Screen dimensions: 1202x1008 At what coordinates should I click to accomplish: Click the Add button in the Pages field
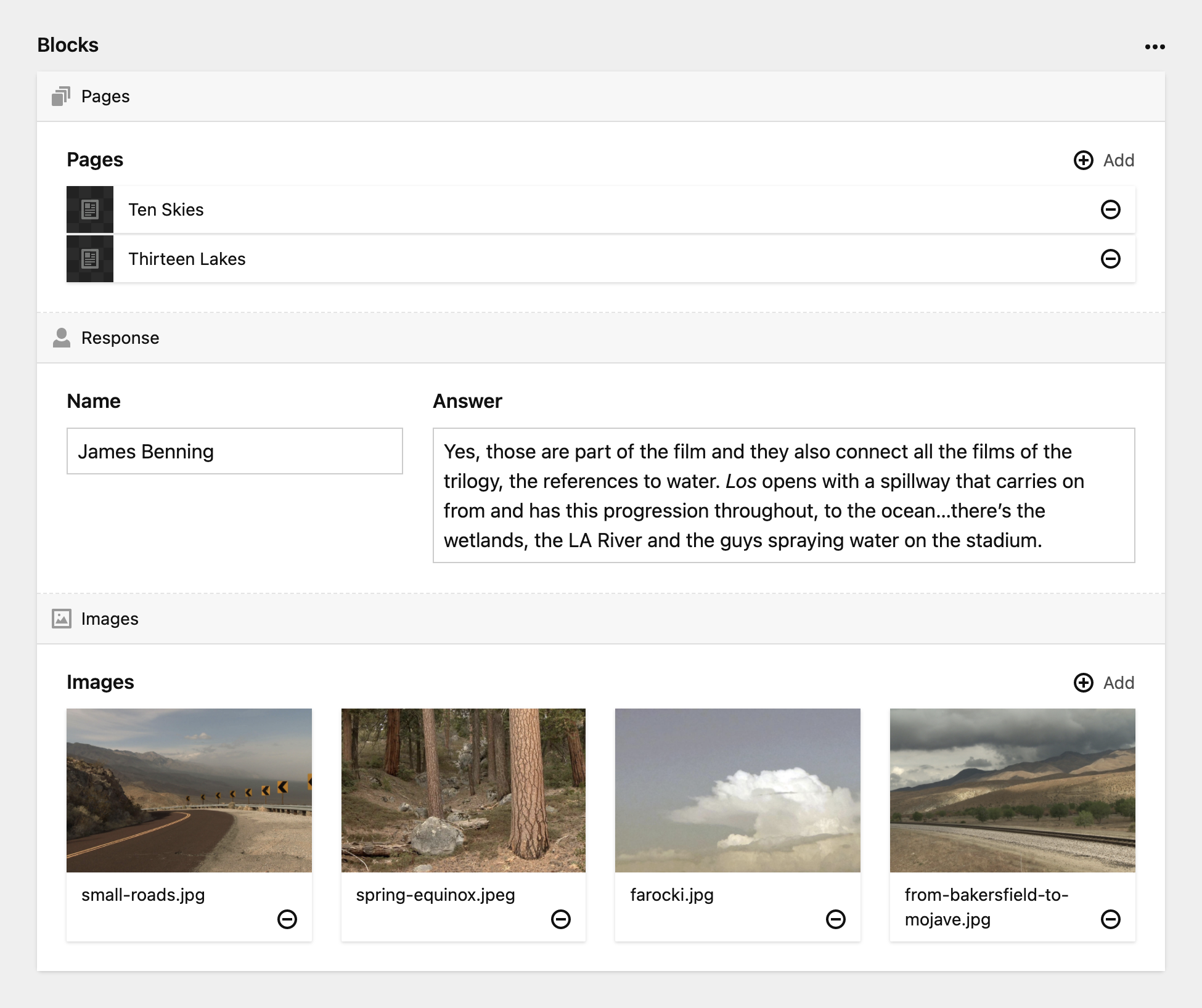coord(1104,160)
